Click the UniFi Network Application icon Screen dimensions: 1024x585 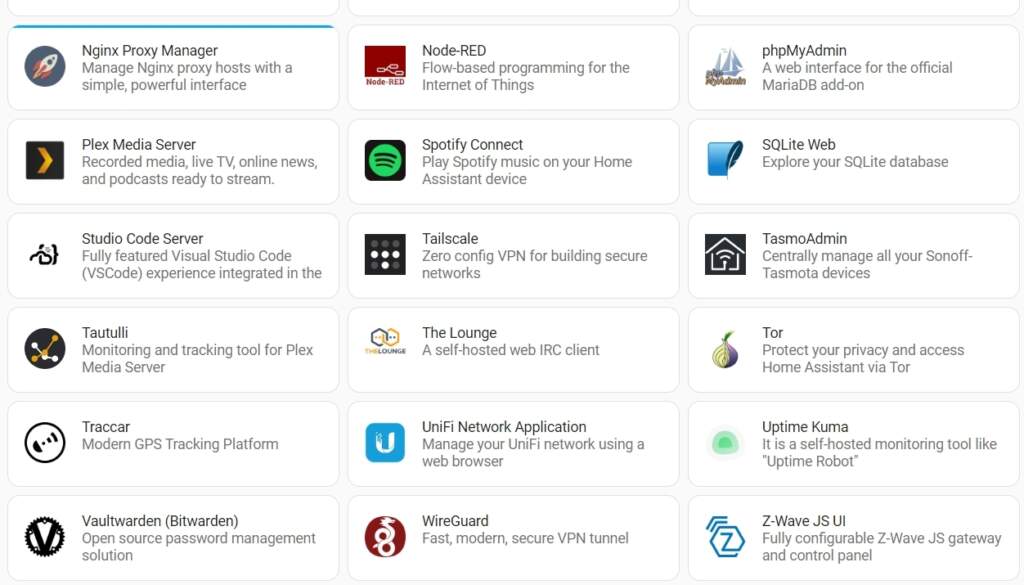coord(385,443)
